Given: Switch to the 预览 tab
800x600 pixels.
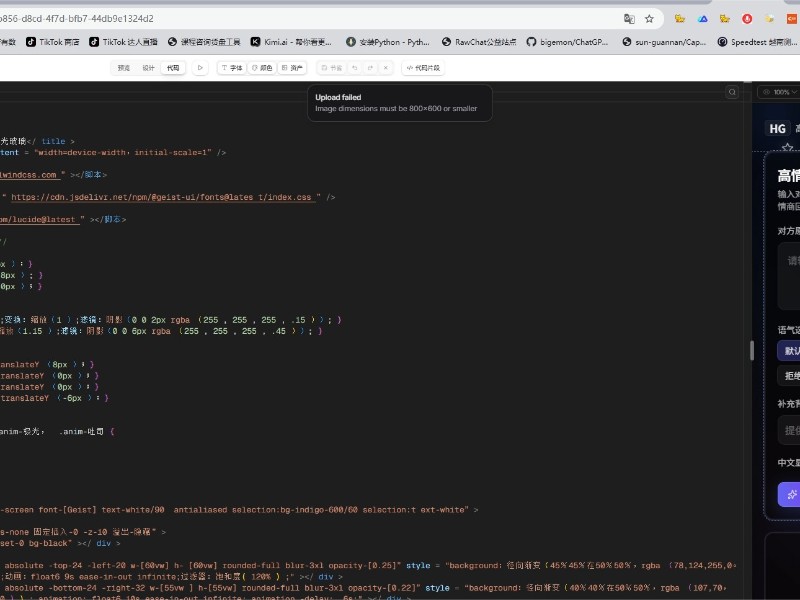Looking at the screenshot, I should (x=124, y=68).
